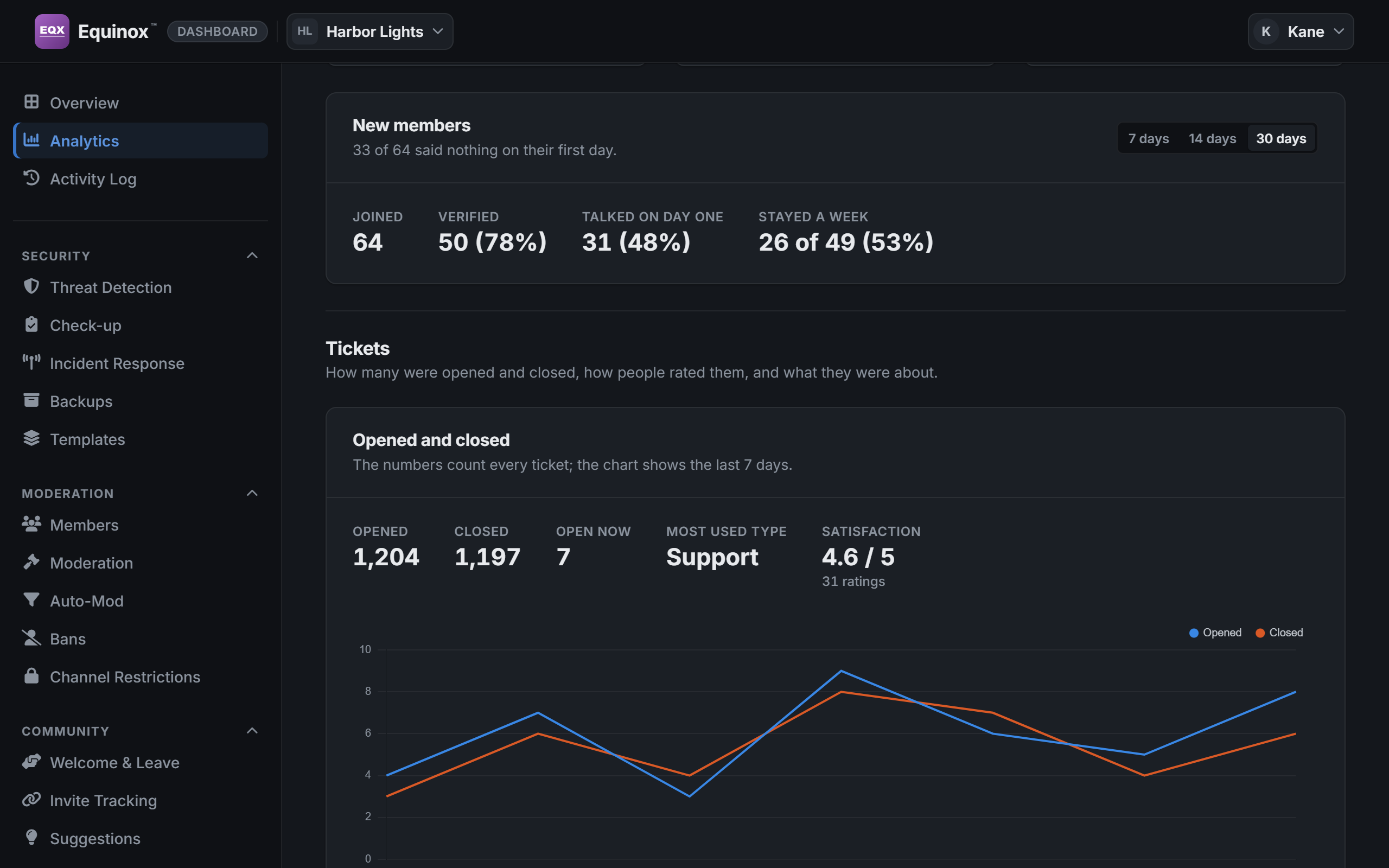This screenshot has height=868, width=1389.
Task: Click the Auto-Mod filter icon
Action: click(31, 600)
